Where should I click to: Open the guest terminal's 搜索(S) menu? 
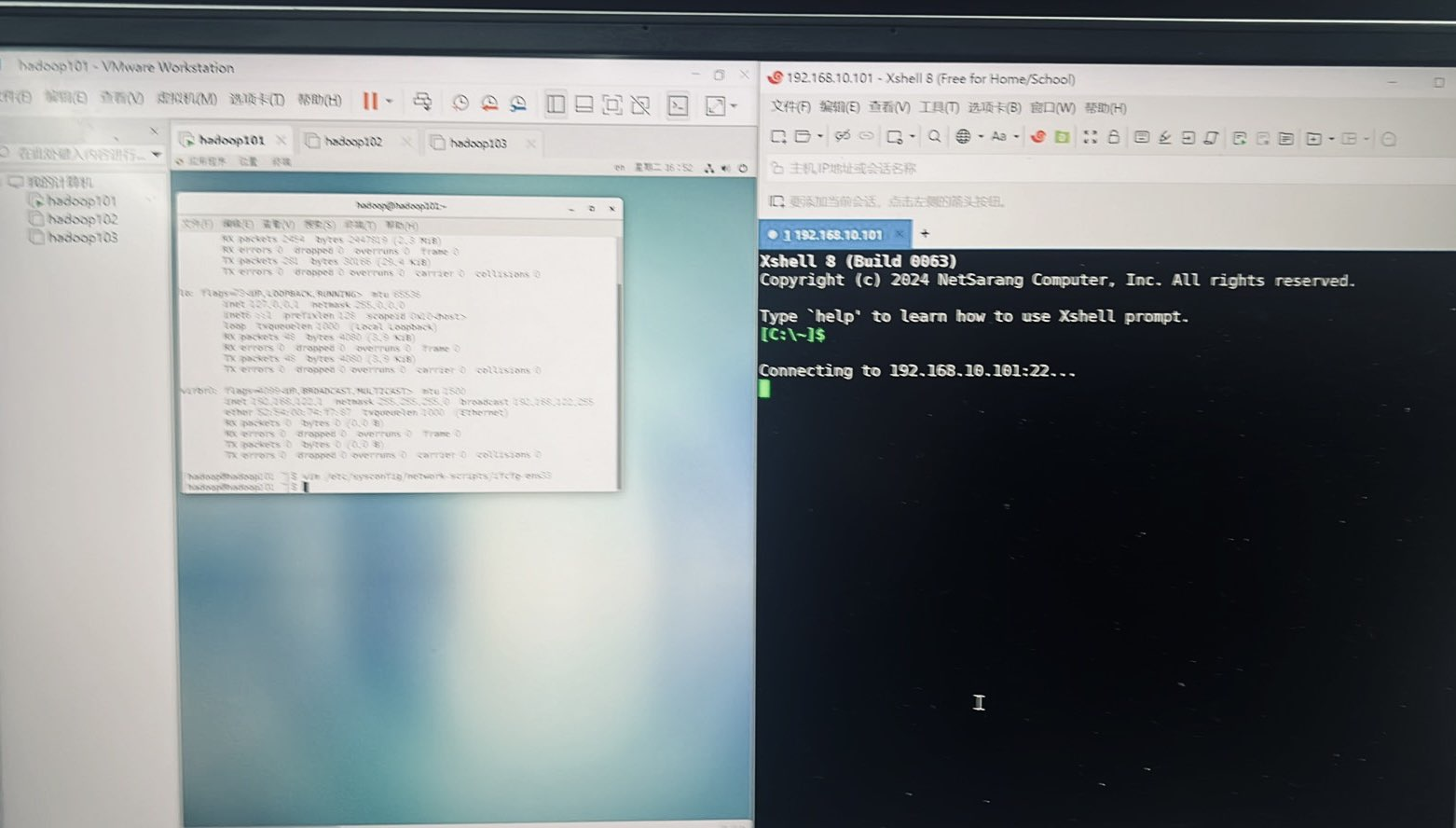click(x=319, y=225)
